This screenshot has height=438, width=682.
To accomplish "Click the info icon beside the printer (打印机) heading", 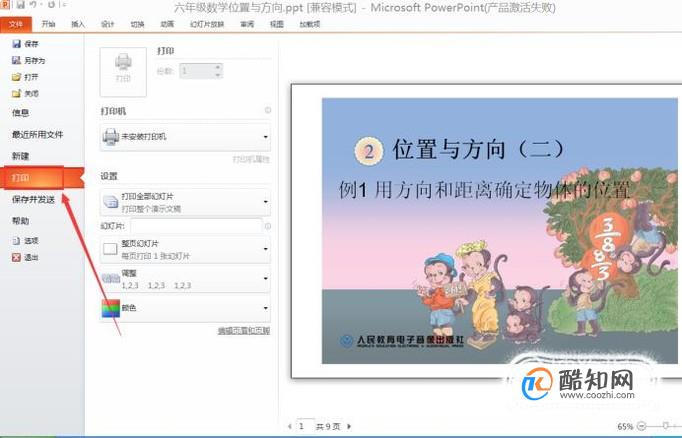I will (268, 110).
